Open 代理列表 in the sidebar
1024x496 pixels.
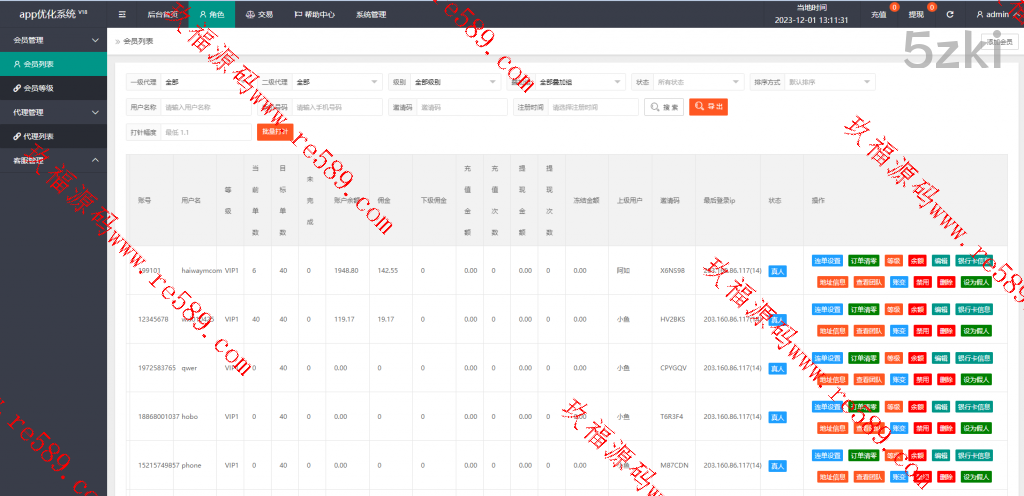(x=40, y=136)
